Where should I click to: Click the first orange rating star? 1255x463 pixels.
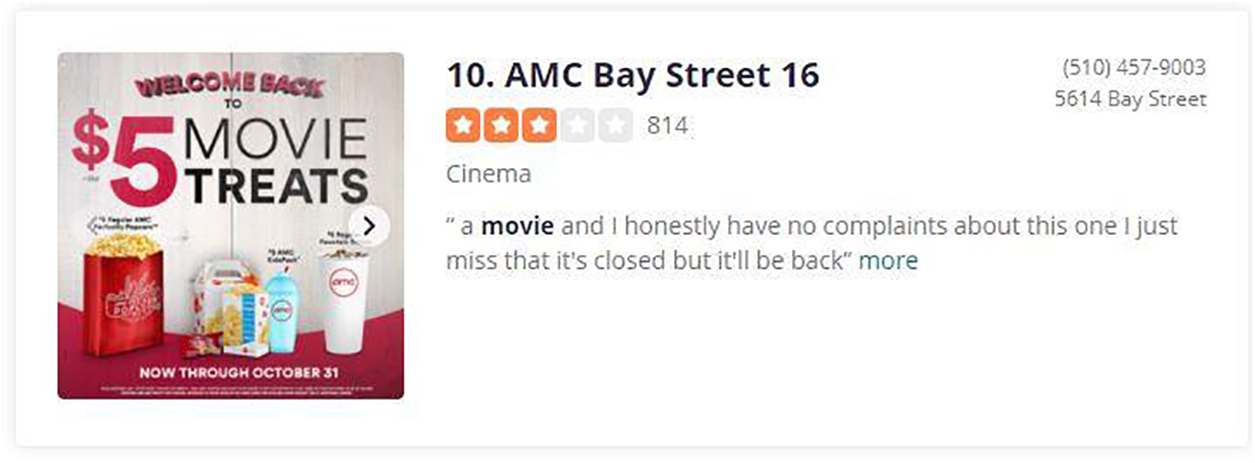(462, 126)
